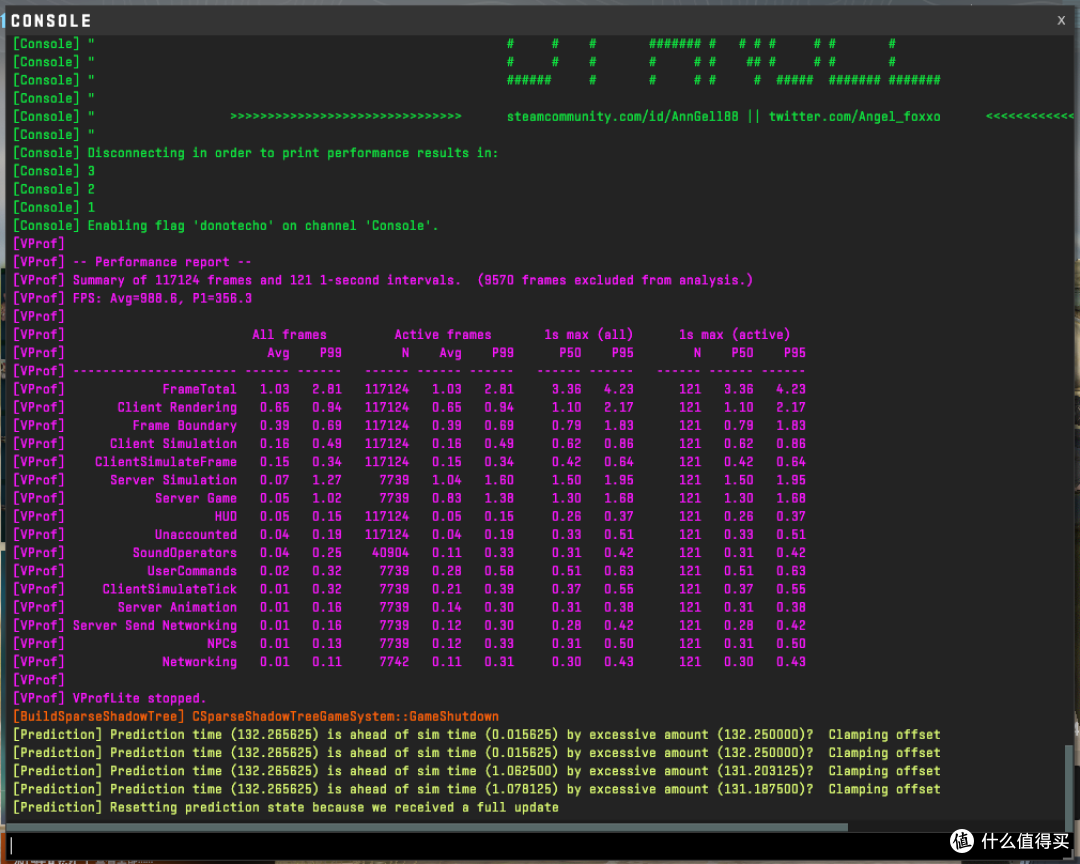Image resolution: width=1080 pixels, height=864 pixels.
Task: Click the '1s max (all)' column header
Action: pos(588,335)
